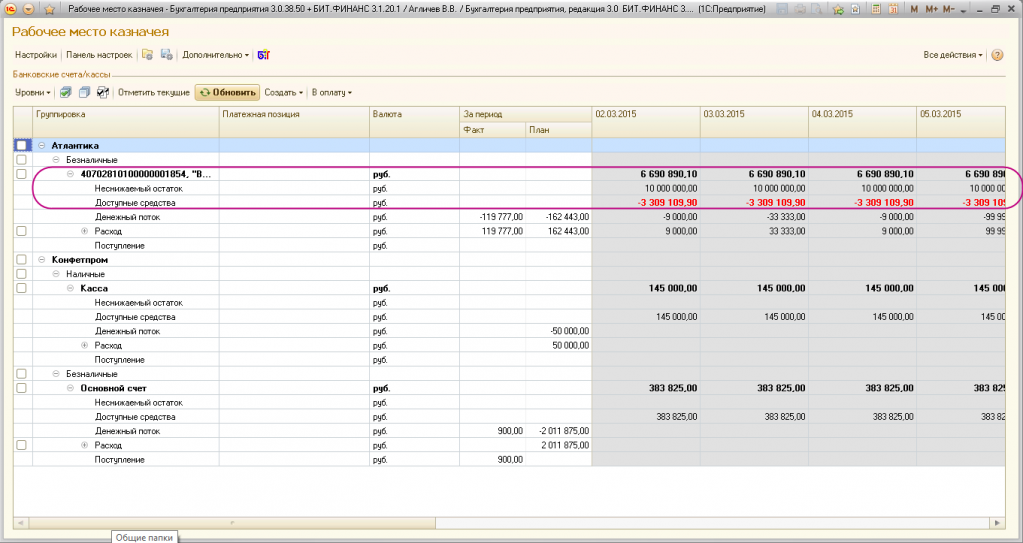
Task: Click the M+ memory add icon
Action: pyautogui.click(x=932, y=9)
